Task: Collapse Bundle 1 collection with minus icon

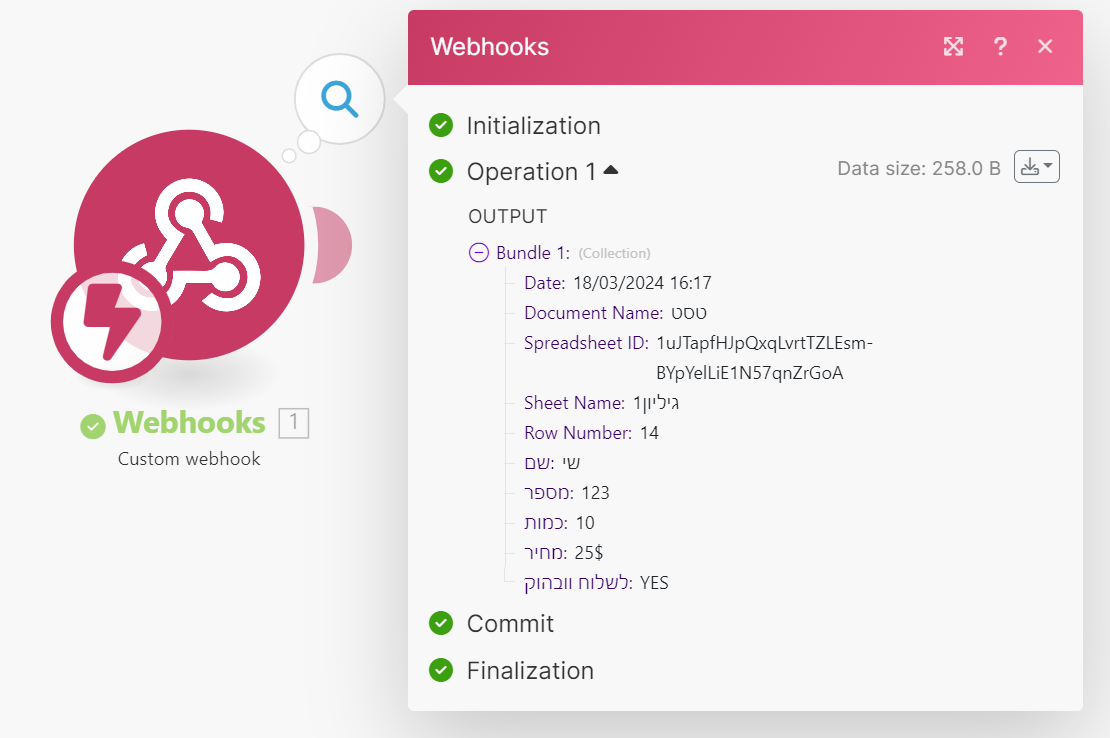Action: (x=479, y=253)
